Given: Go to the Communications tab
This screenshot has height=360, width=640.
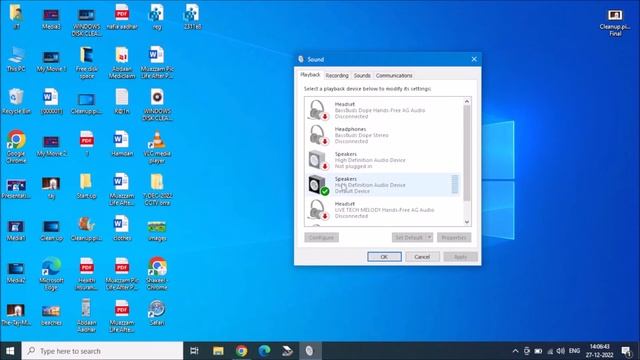Looking at the screenshot, I should click(x=394, y=76).
